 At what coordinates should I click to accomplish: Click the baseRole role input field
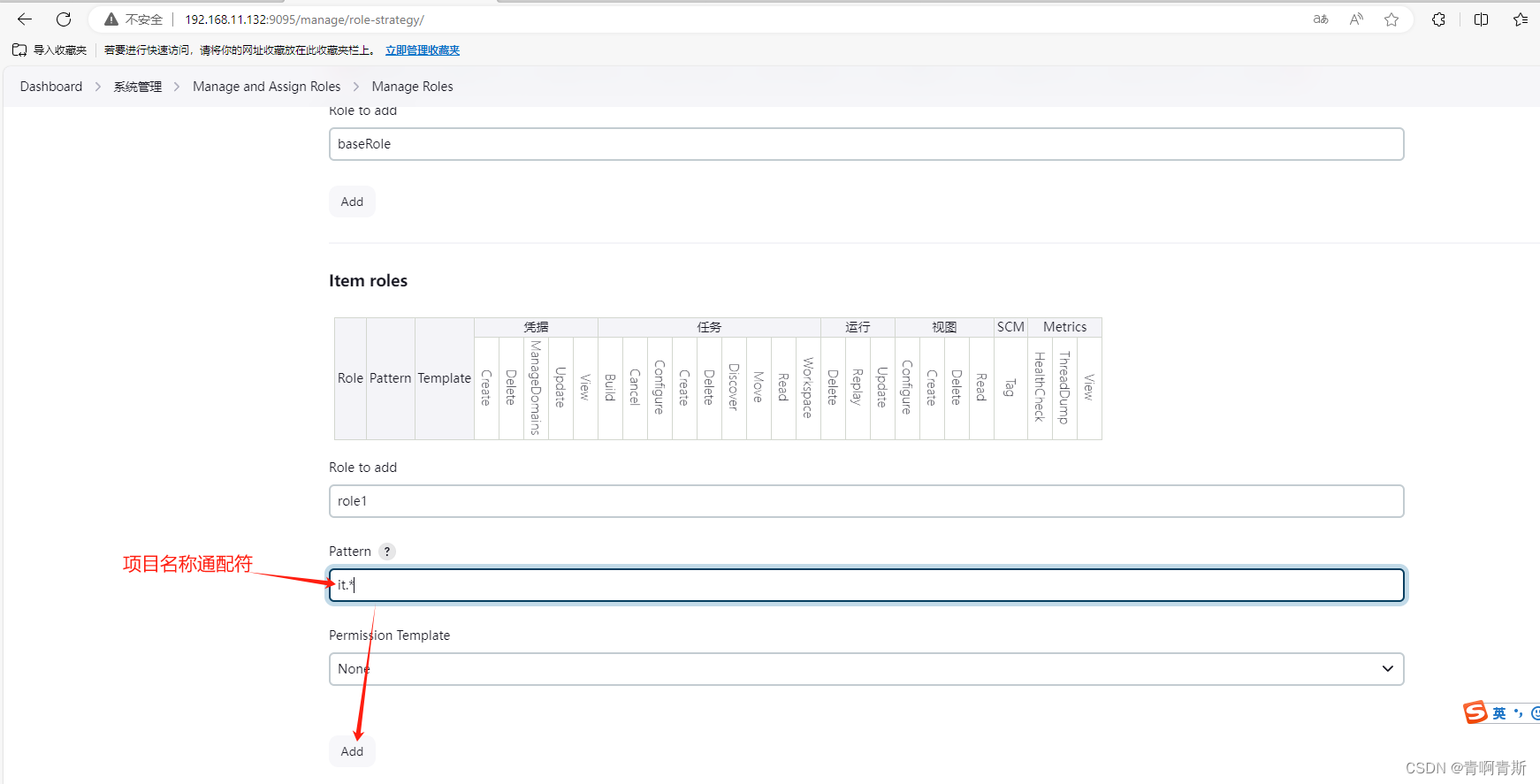pos(866,144)
